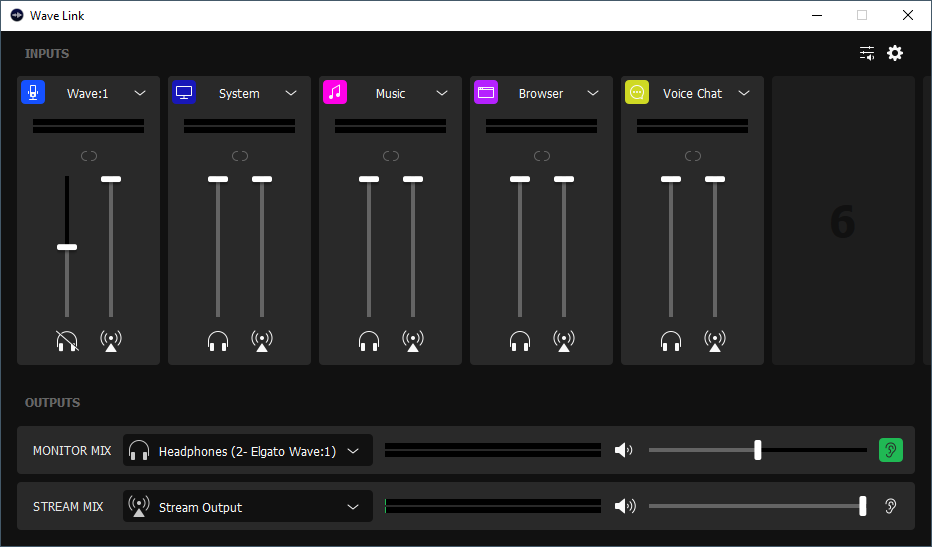The height and width of the screenshot is (547, 932).
Task: Close the Wave Link window
Action: pyautogui.click(x=908, y=15)
